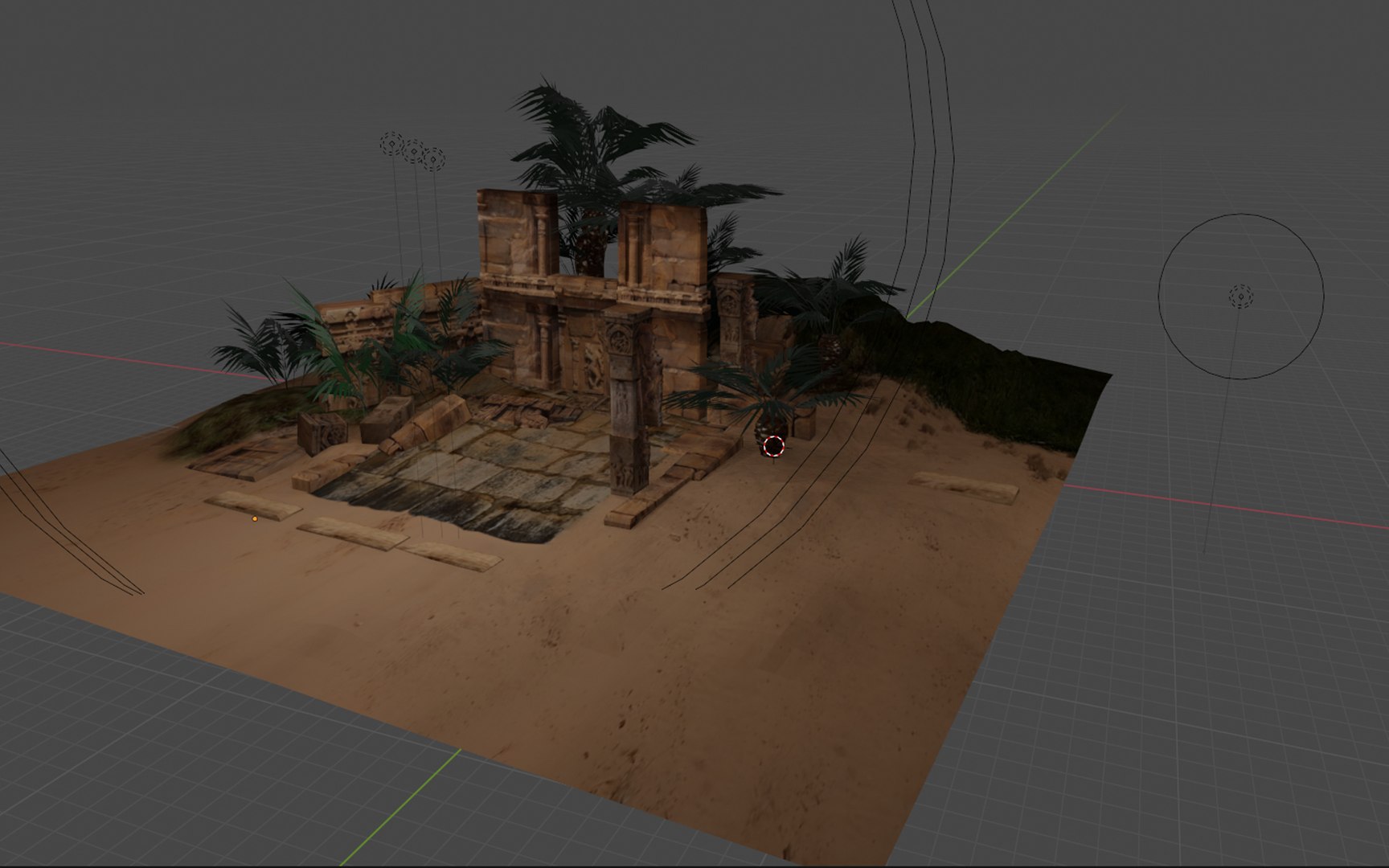Click the red-and-white 3D cursor ring
Image resolution: width=1389 pixels, height=868 pixels.
coord(773,447)
